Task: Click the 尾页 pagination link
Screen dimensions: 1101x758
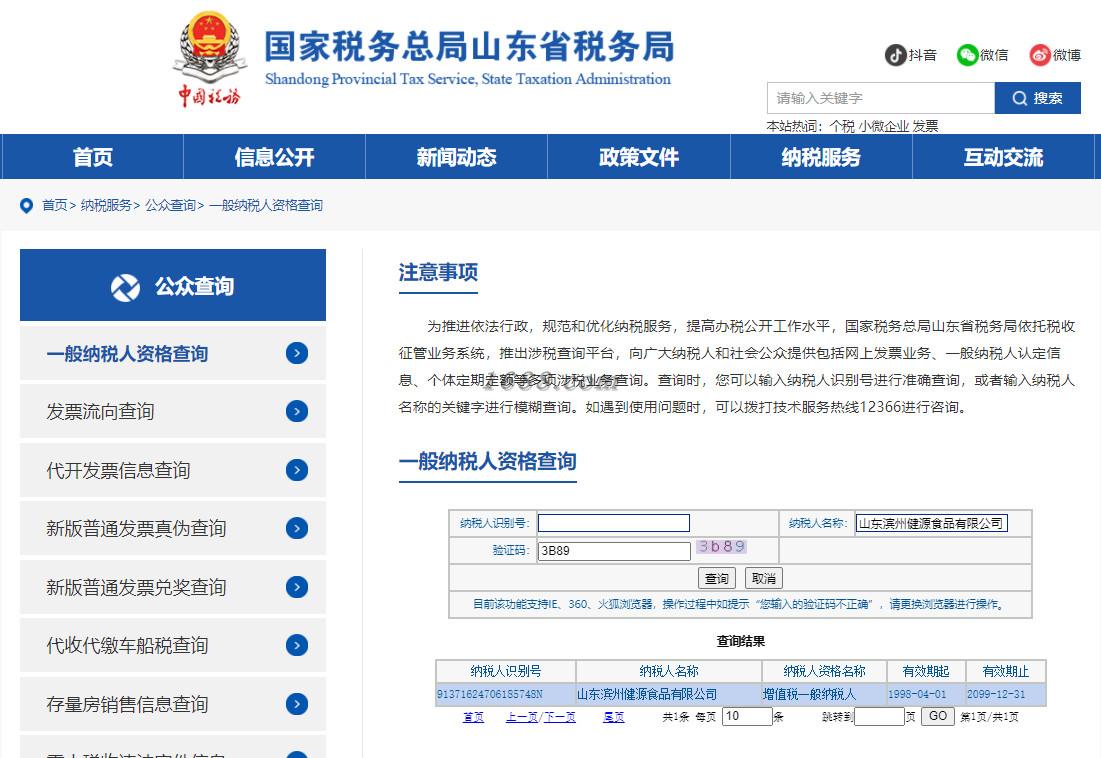Action: (x=614, y=717)
